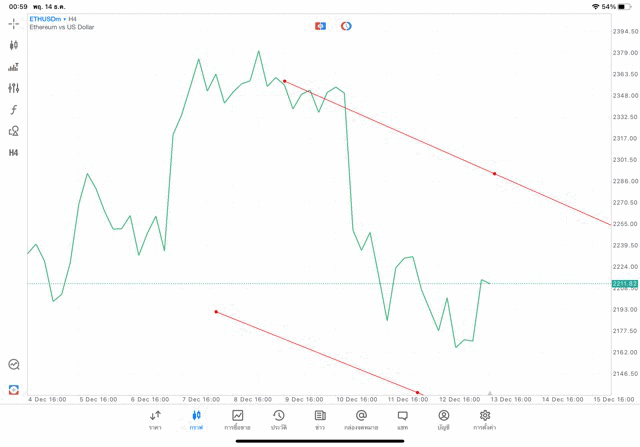Tap the chart zoom icon at lower left
This screenshot has width=640, height=447.
[14, 365]
